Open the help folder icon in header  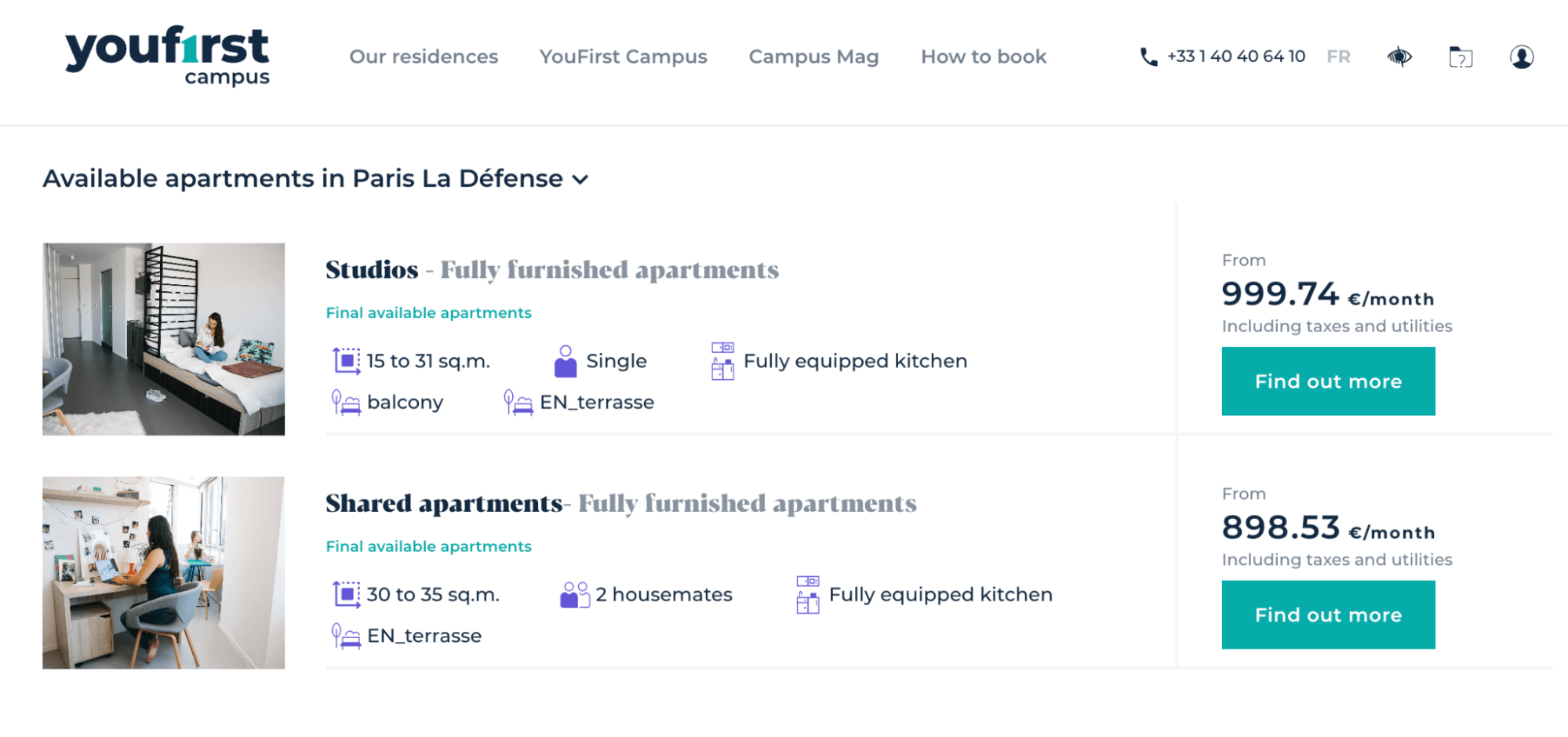[1461, 57]
